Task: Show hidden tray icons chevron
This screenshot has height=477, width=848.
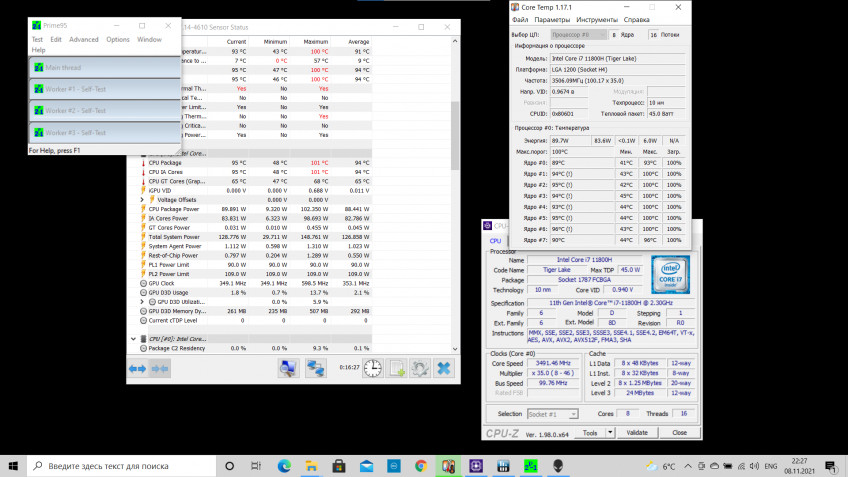Action: point(688,466)
